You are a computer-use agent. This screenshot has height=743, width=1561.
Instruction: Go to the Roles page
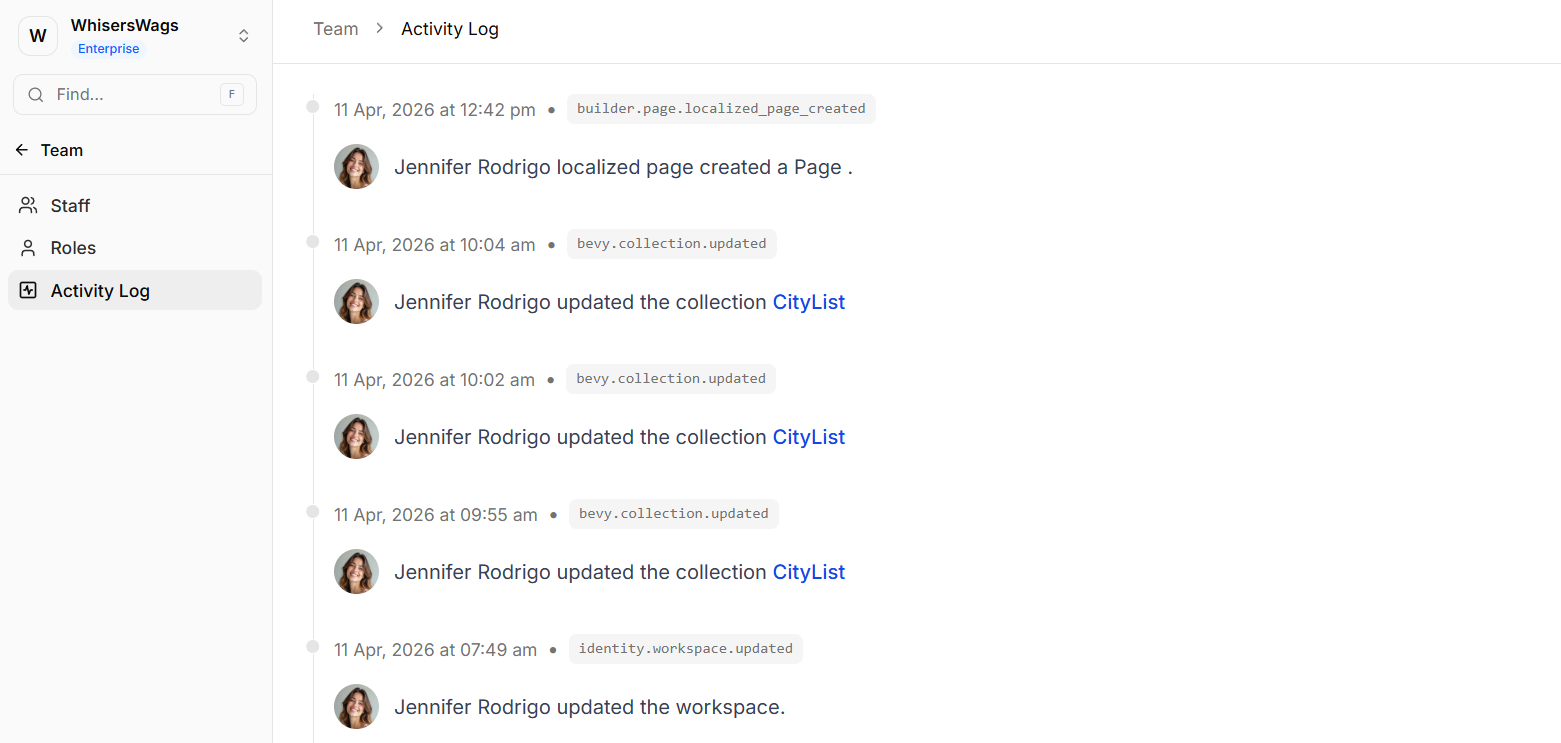coord(73,248)
